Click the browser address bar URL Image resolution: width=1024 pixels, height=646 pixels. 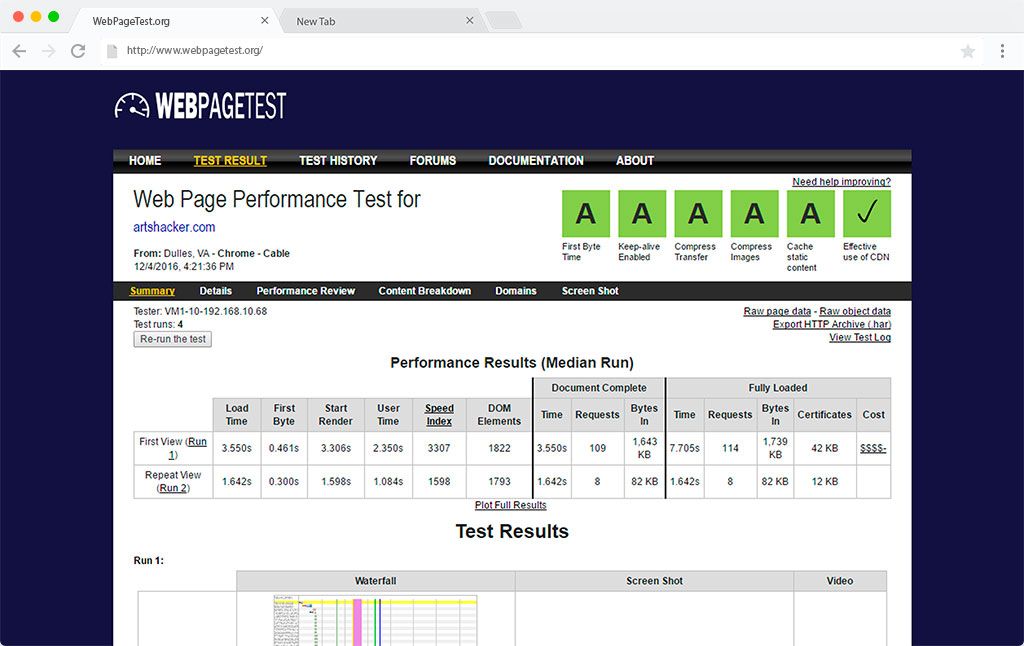pyautogui.click(x=195, y=50)
